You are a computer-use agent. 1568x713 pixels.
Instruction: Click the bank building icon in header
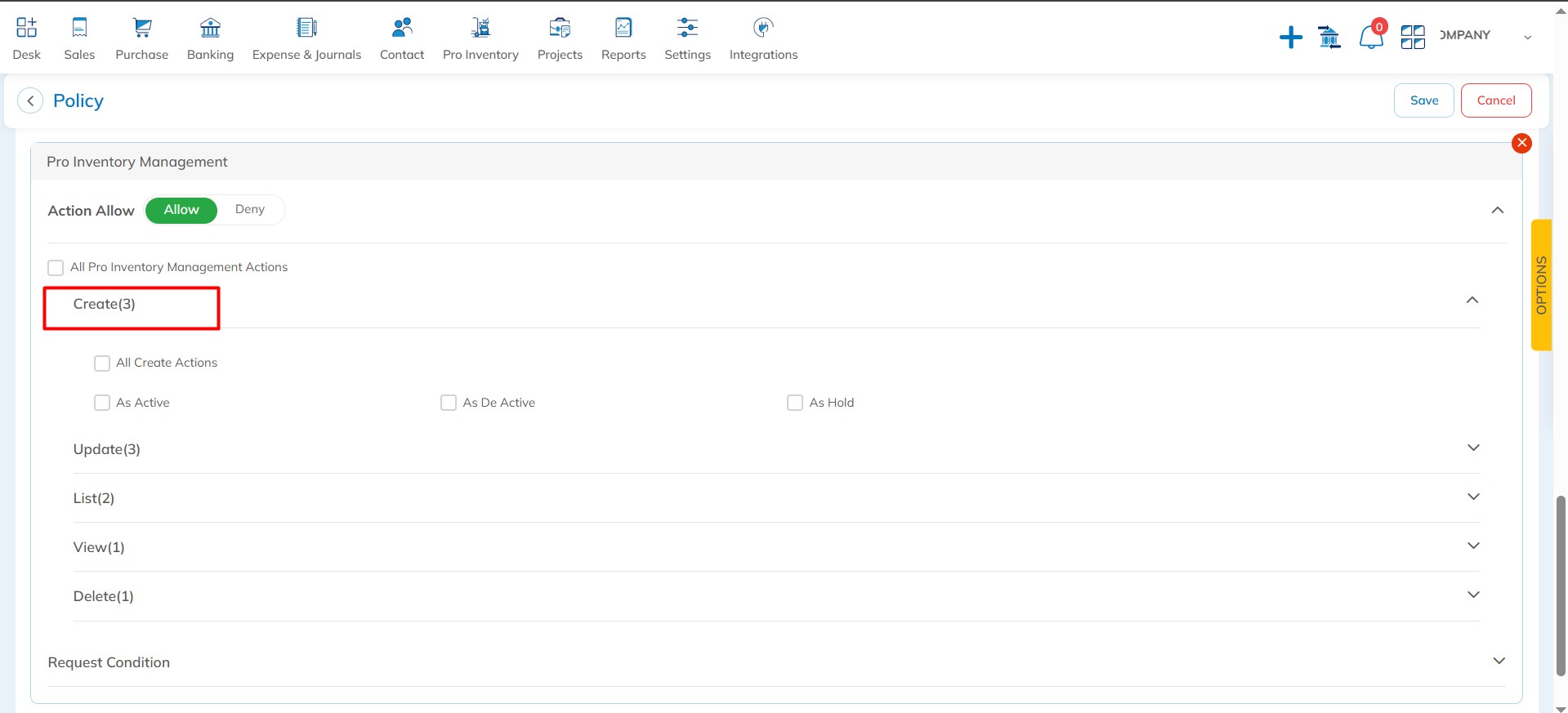pyautogui.click(x=1329, y=38)
